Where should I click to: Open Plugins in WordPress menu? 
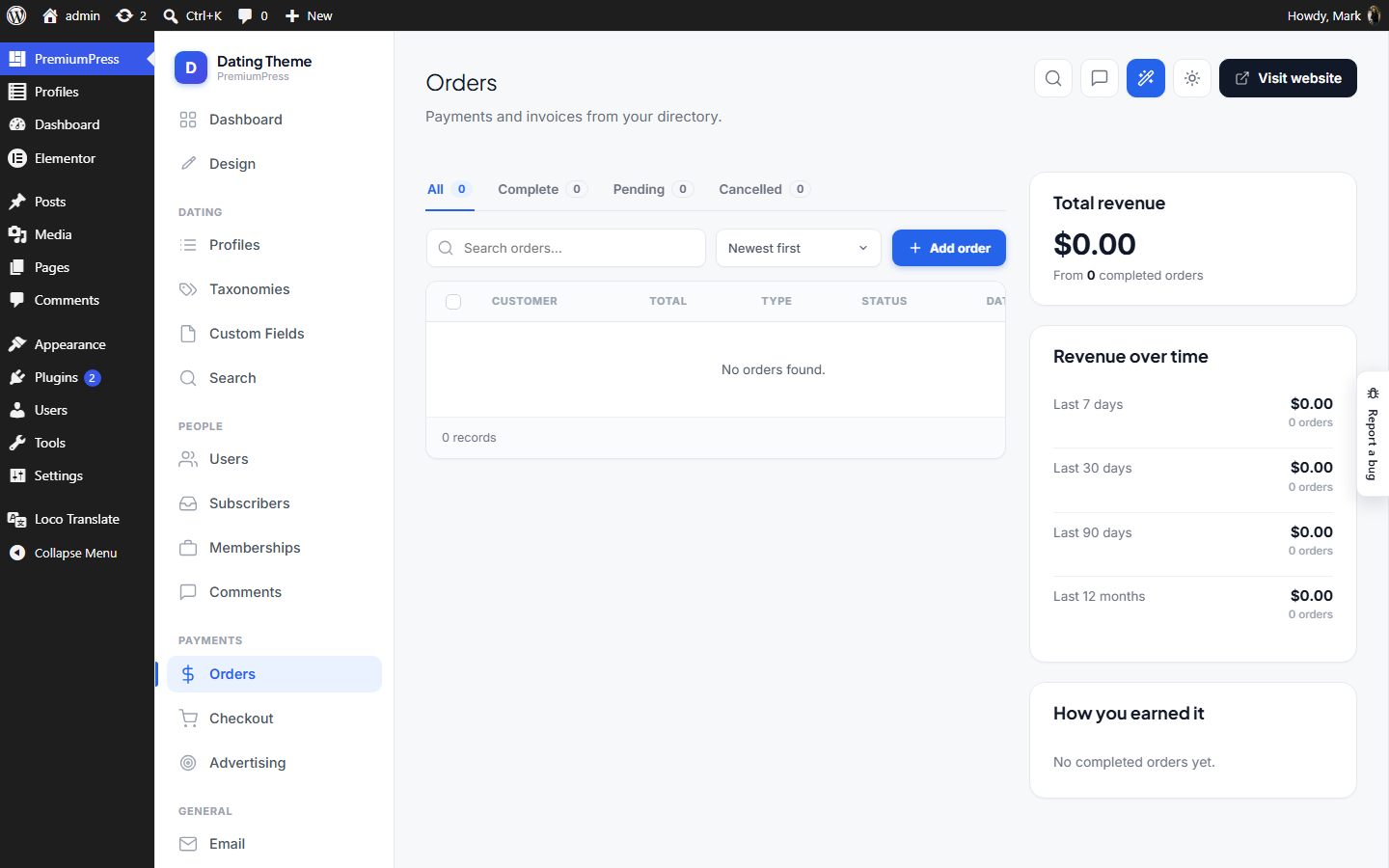[x=77, y=377]
